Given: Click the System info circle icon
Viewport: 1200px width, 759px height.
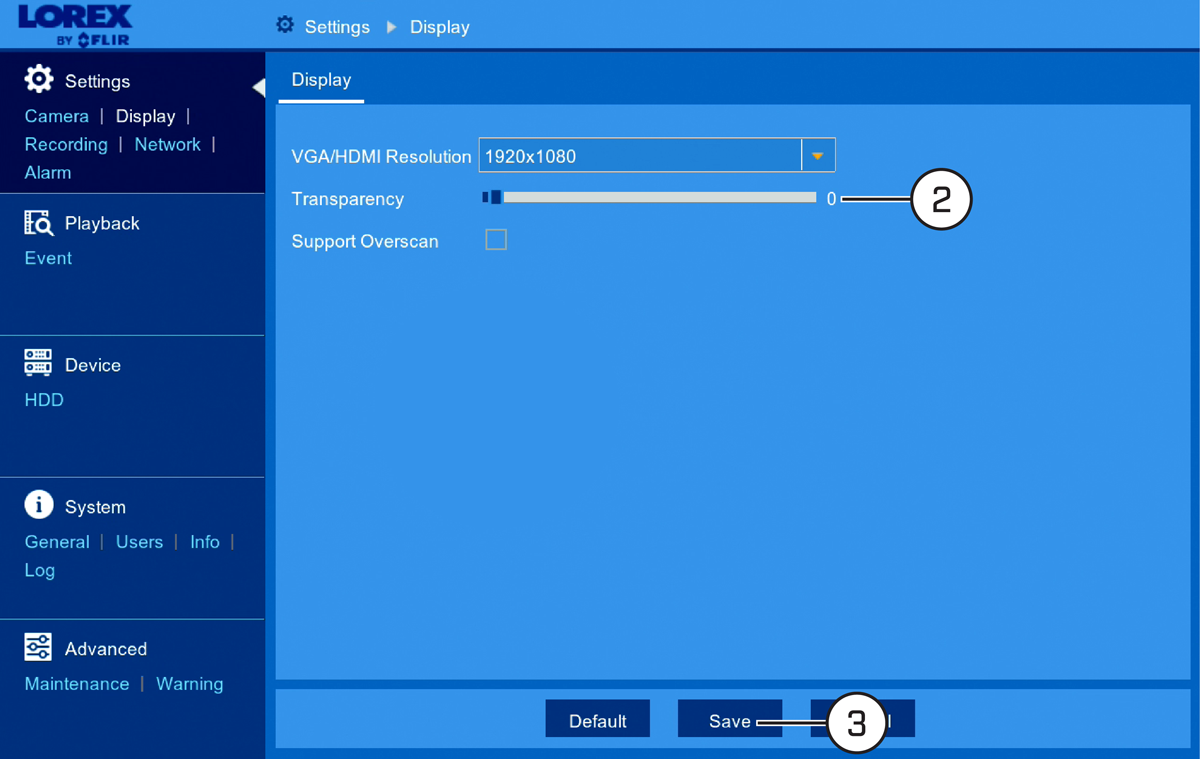Looking at the screenshot, I should tap(39, 505).
